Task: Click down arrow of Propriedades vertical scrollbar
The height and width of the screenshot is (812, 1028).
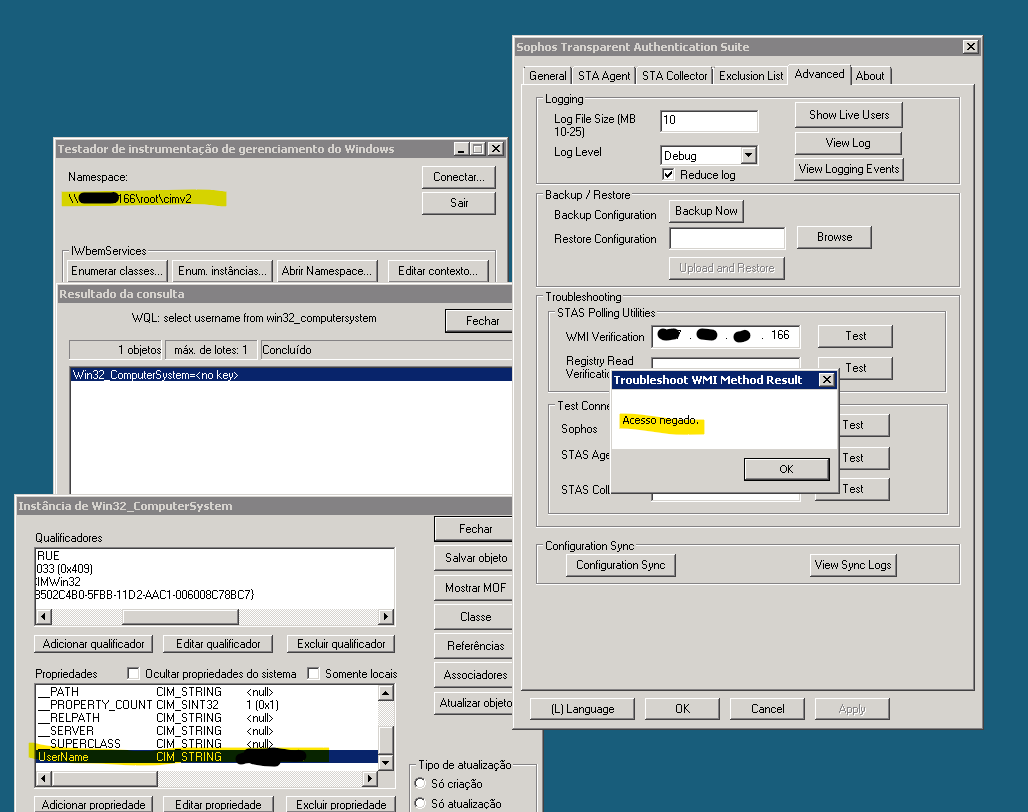Action: 386,762
